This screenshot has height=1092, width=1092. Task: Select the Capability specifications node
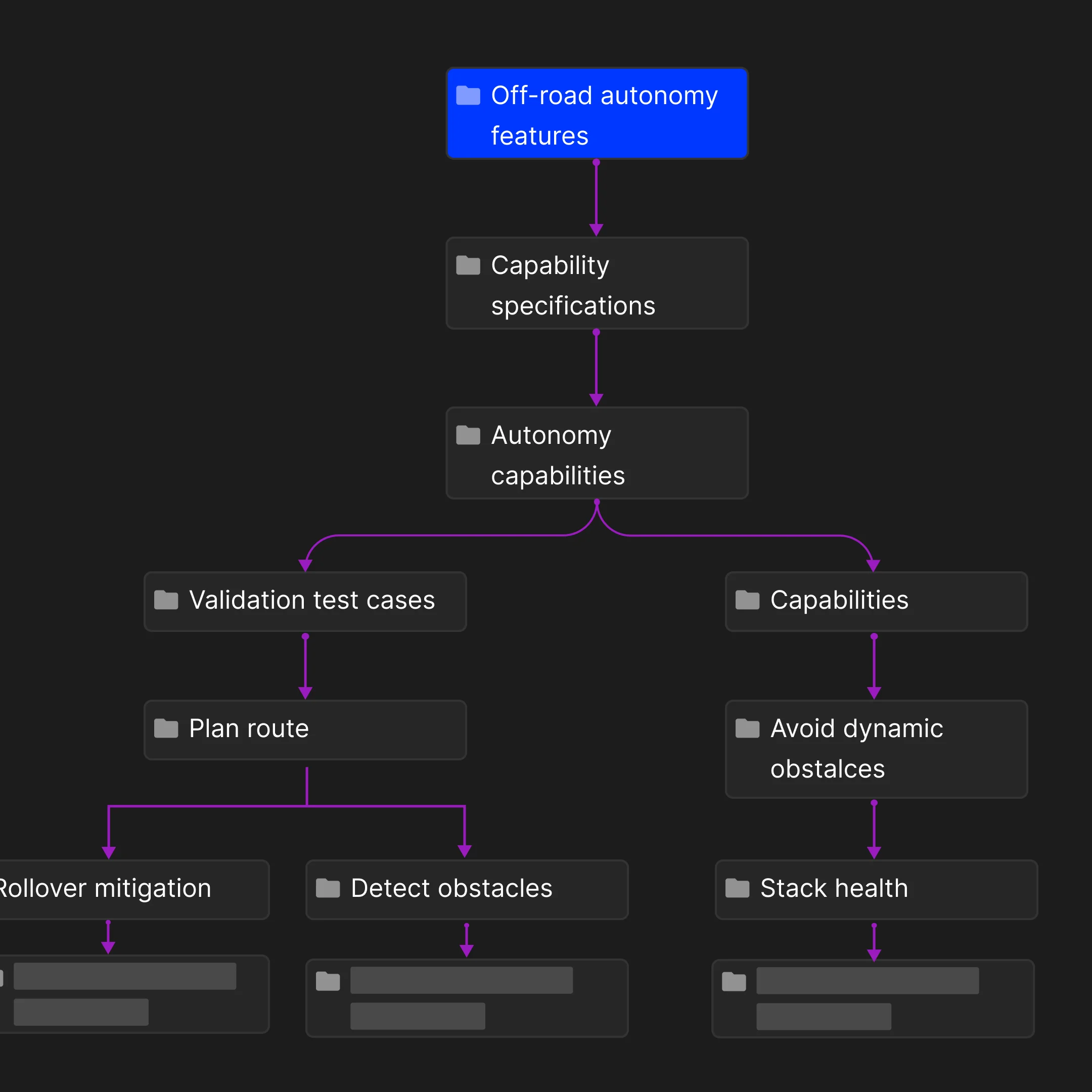(x=597, y=283)
